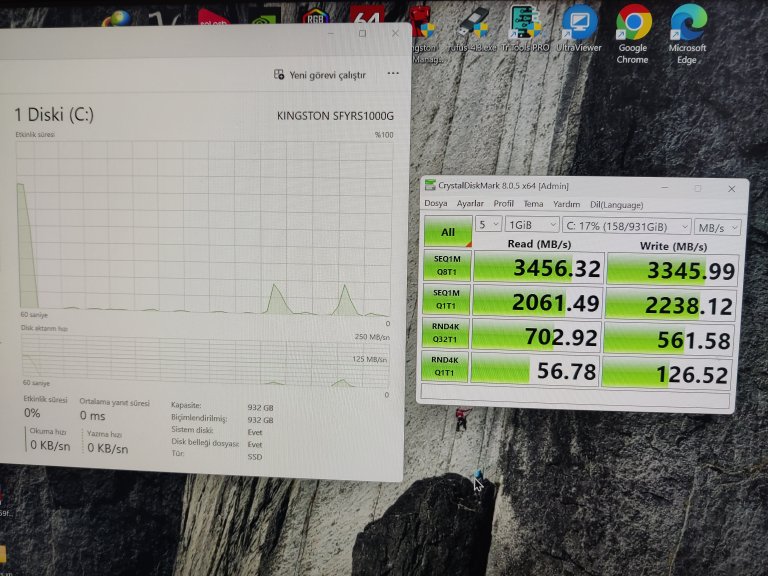Open Google Chrome desktop shortcut
The height and width of the screenshot is (576, 768).
[x=633, y=33]
